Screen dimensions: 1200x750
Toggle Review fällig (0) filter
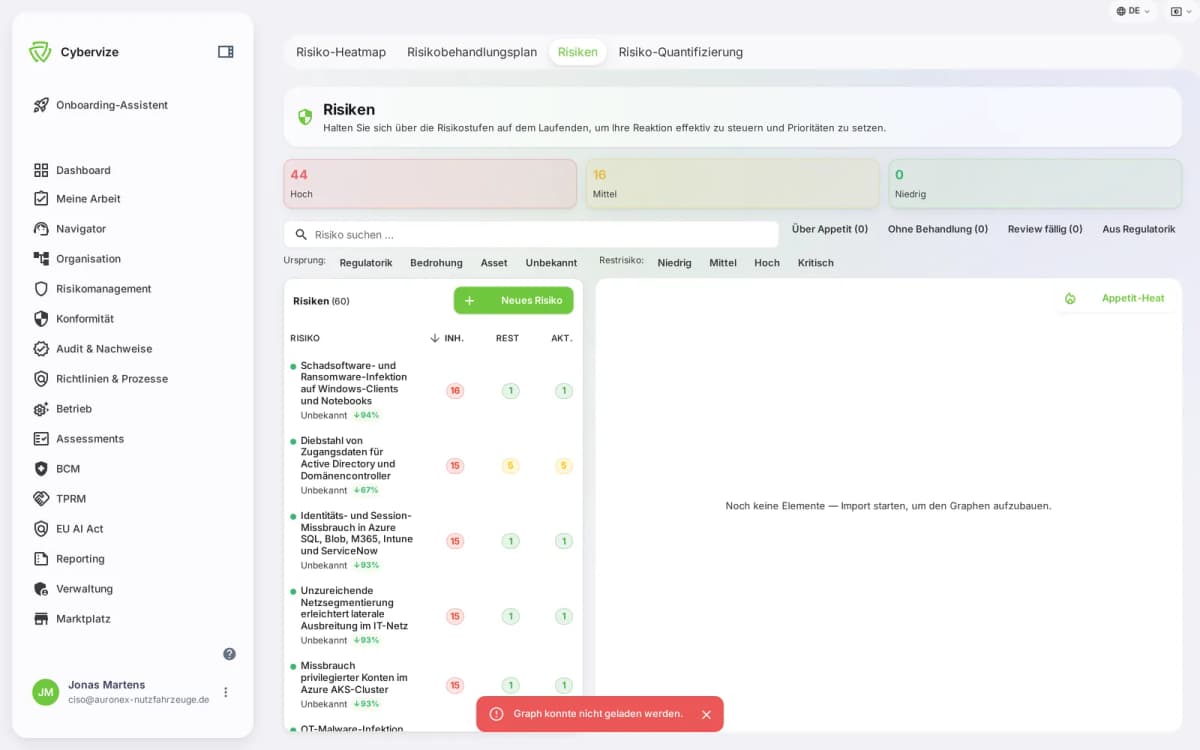tap(1045, 229)
